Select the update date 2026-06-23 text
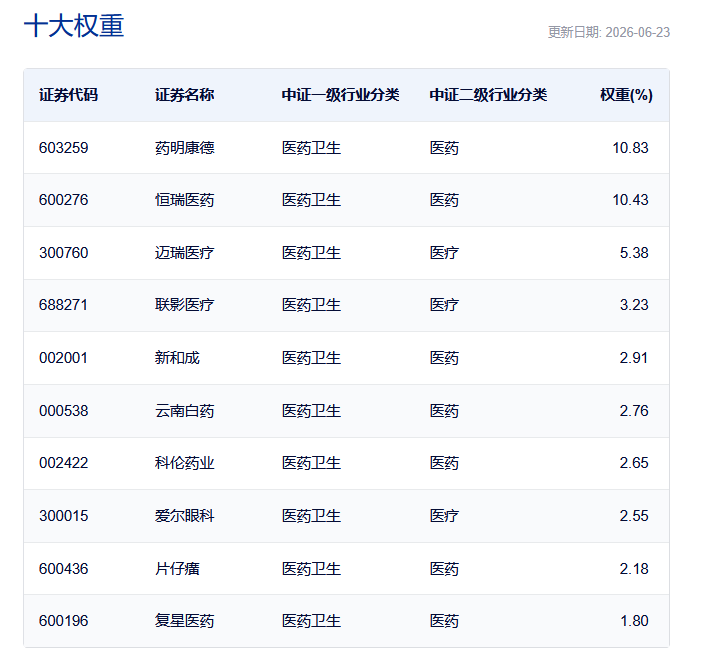The height and width of the screenshot is (669, 705). tap(637, 32)
